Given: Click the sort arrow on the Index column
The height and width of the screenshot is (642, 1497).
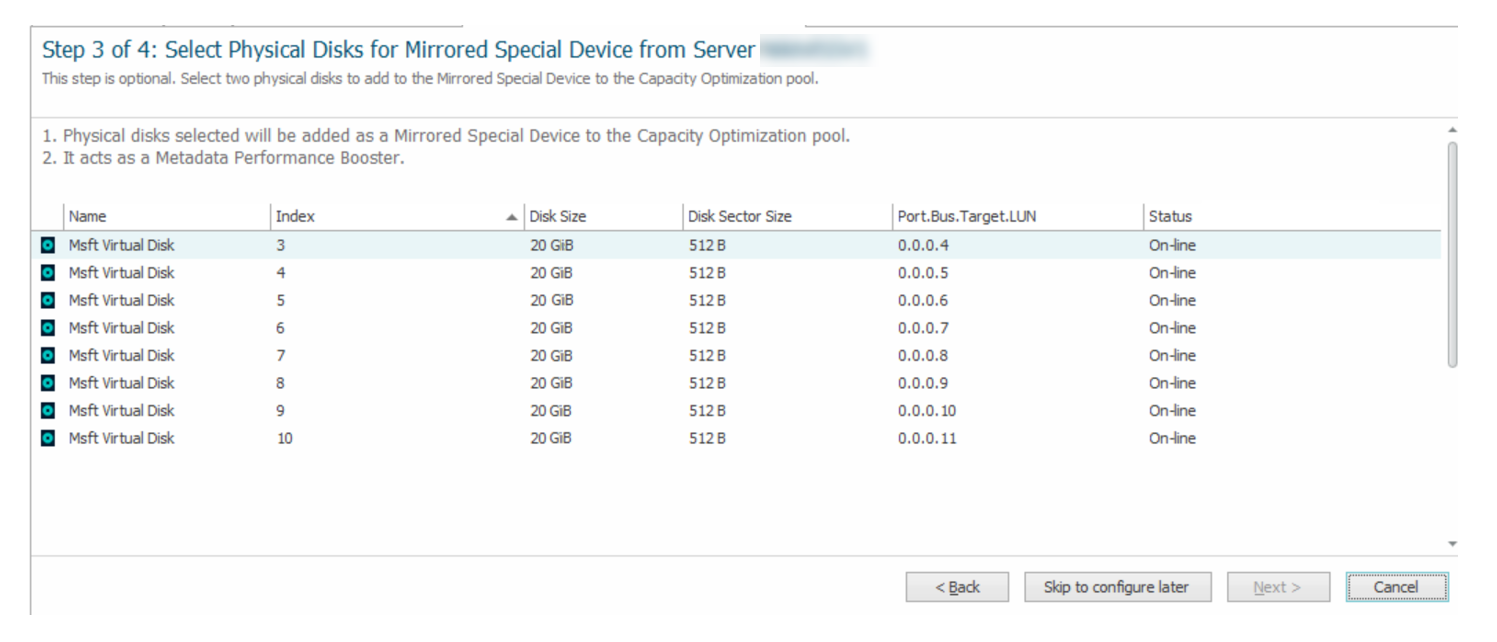Looking at the screenshot, I should 510,215.
